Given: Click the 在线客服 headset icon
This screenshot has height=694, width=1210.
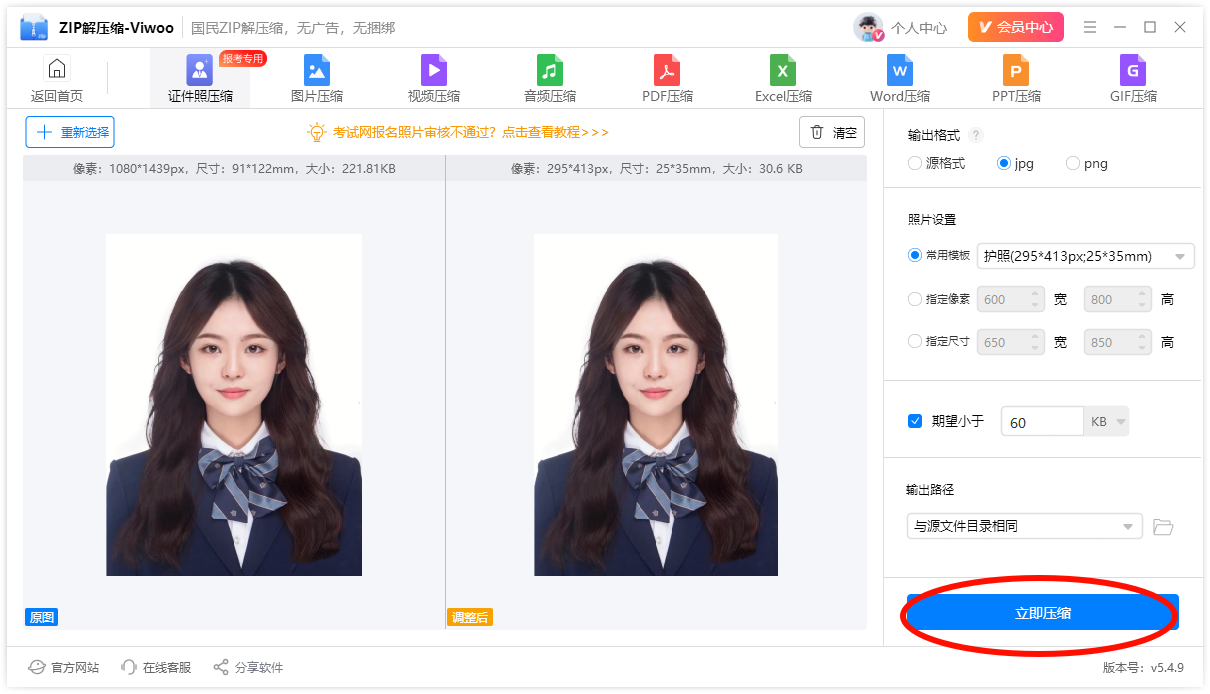Looking at the screenshot, I should pyautogui.click(x=129, y=667).
